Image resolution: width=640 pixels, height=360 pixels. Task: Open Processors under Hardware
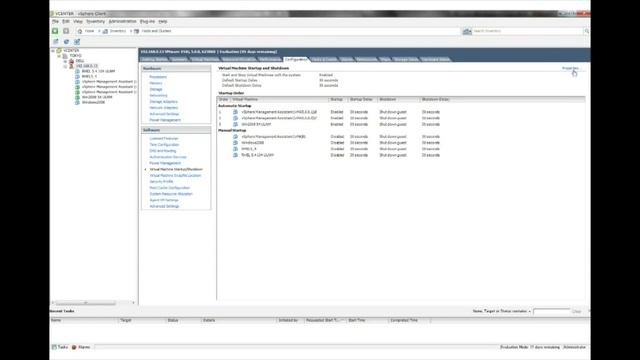158,77
